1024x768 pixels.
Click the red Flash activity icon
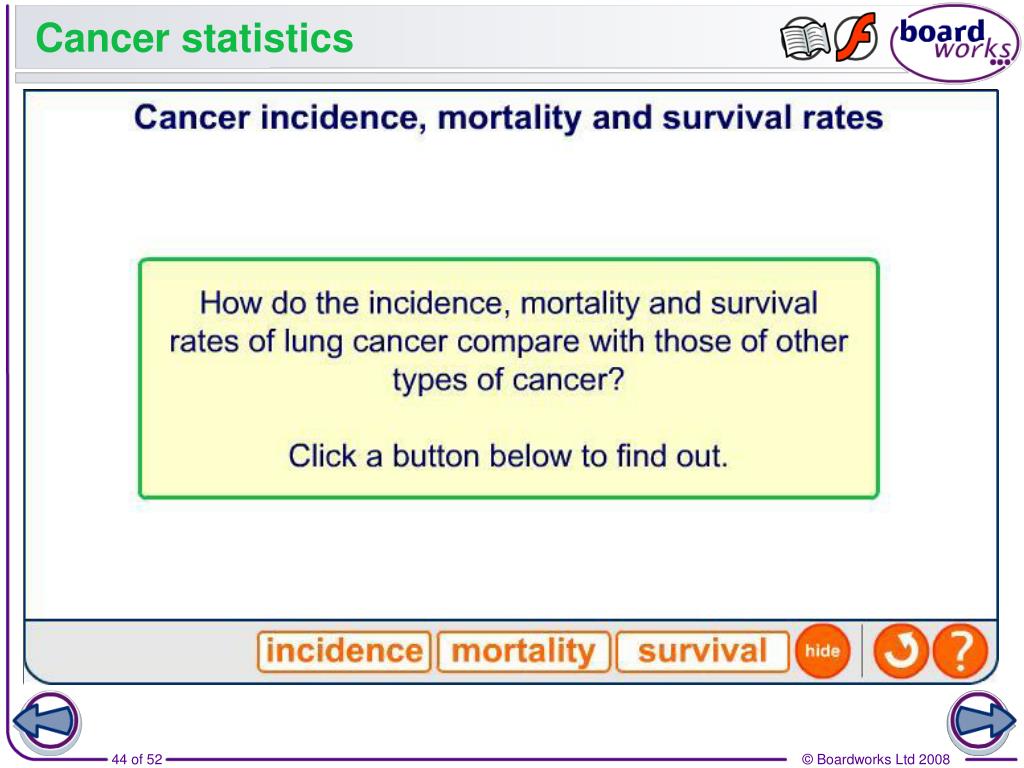(x=856, y=37)
